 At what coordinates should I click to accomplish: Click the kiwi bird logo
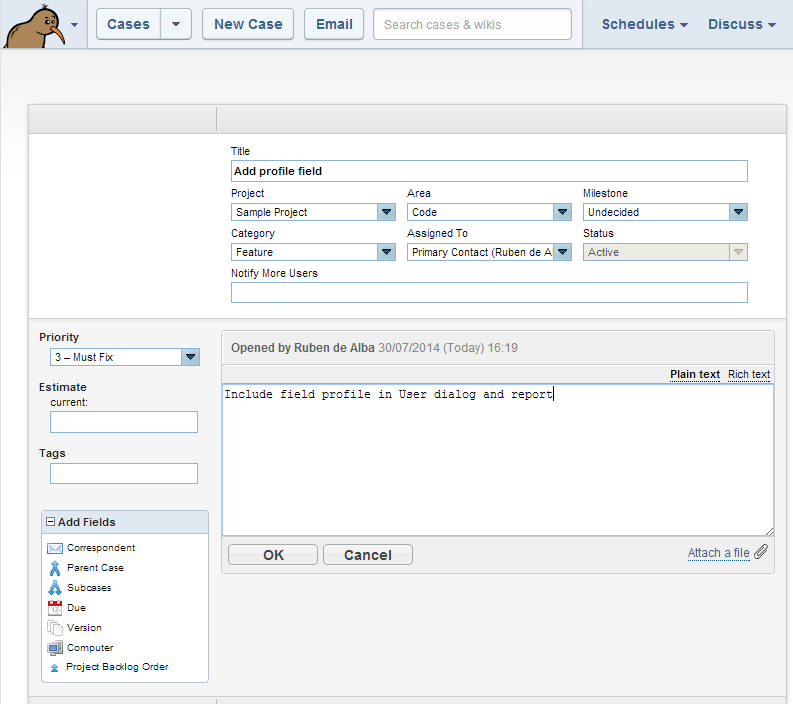pyautogui.click(x=34, y=26)
